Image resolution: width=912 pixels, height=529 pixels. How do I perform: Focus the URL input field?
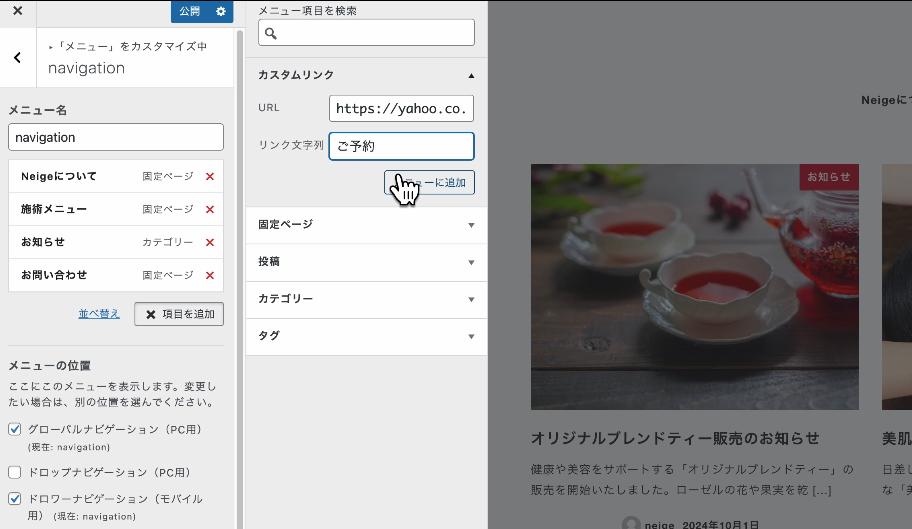401,109
